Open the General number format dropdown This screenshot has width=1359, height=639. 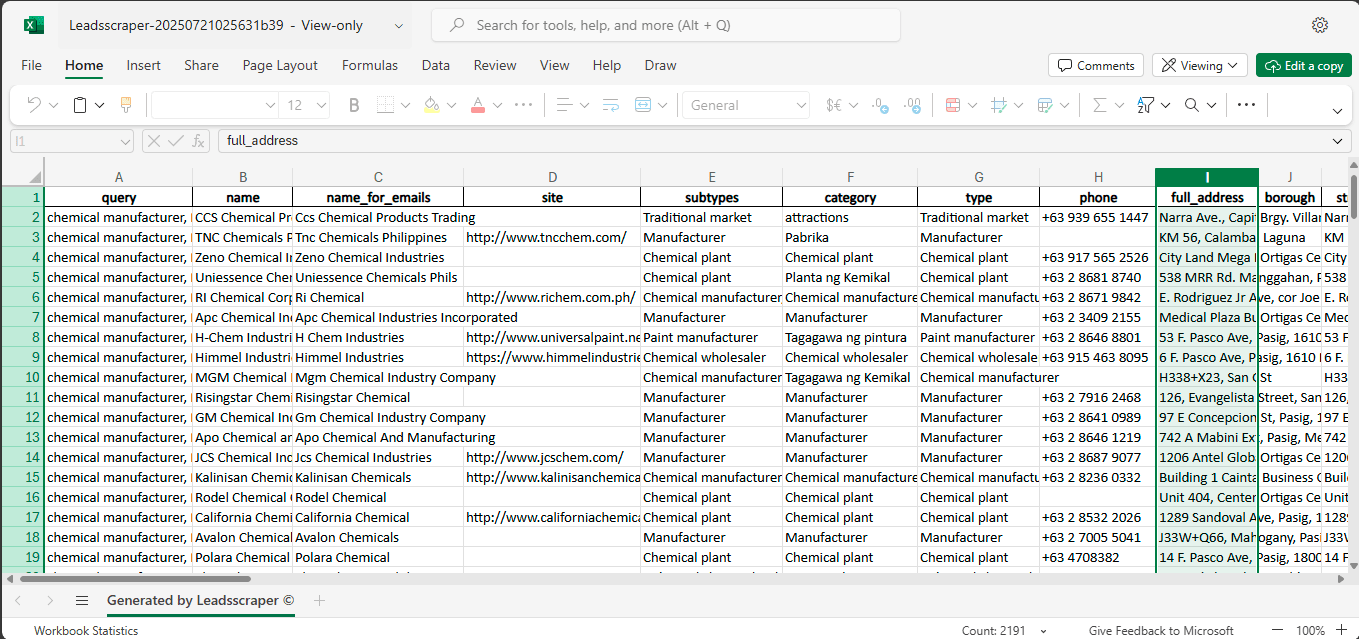tap(746, 105)
